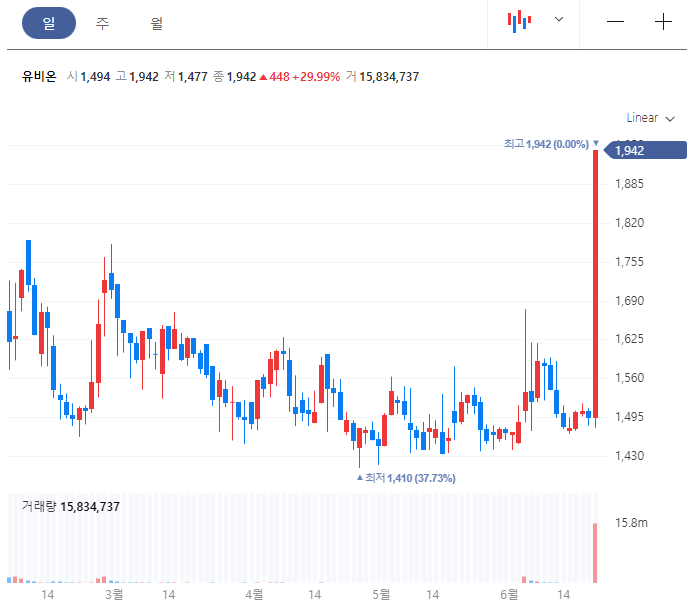Click the 종 1,942 closing price

point(234,77)
